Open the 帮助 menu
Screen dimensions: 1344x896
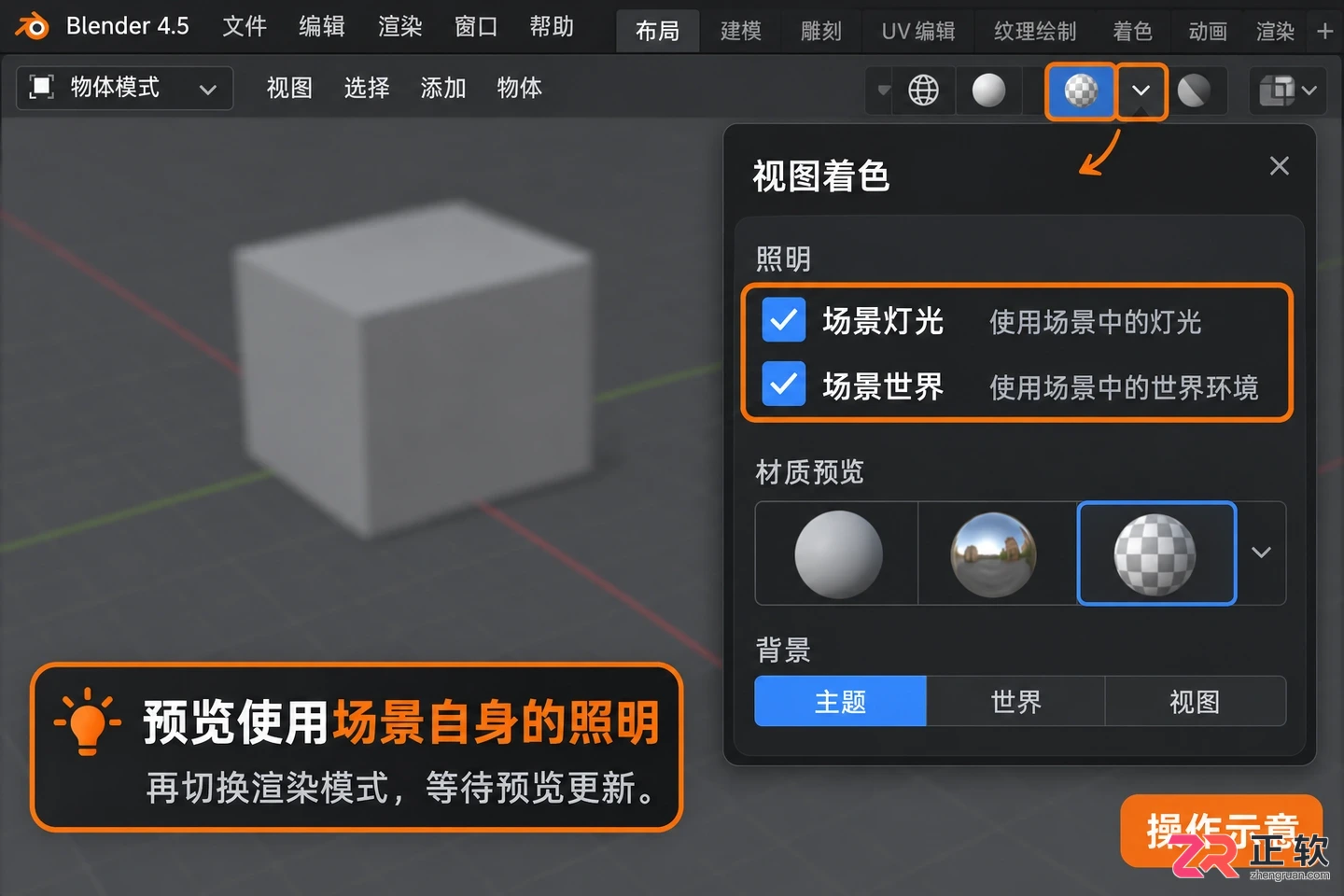[x=552, y=26]
